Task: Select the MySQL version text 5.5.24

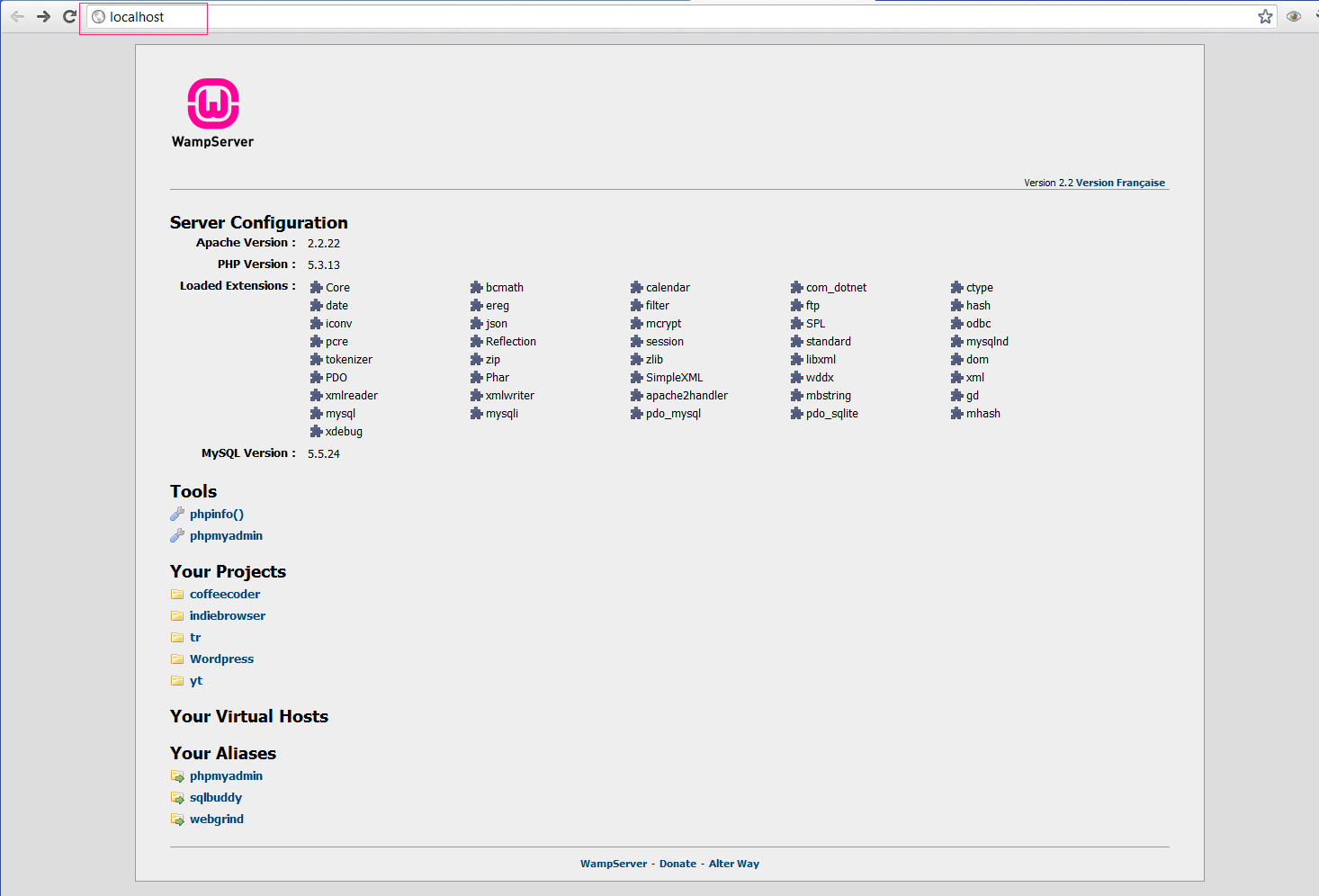Action: (324, 454)
